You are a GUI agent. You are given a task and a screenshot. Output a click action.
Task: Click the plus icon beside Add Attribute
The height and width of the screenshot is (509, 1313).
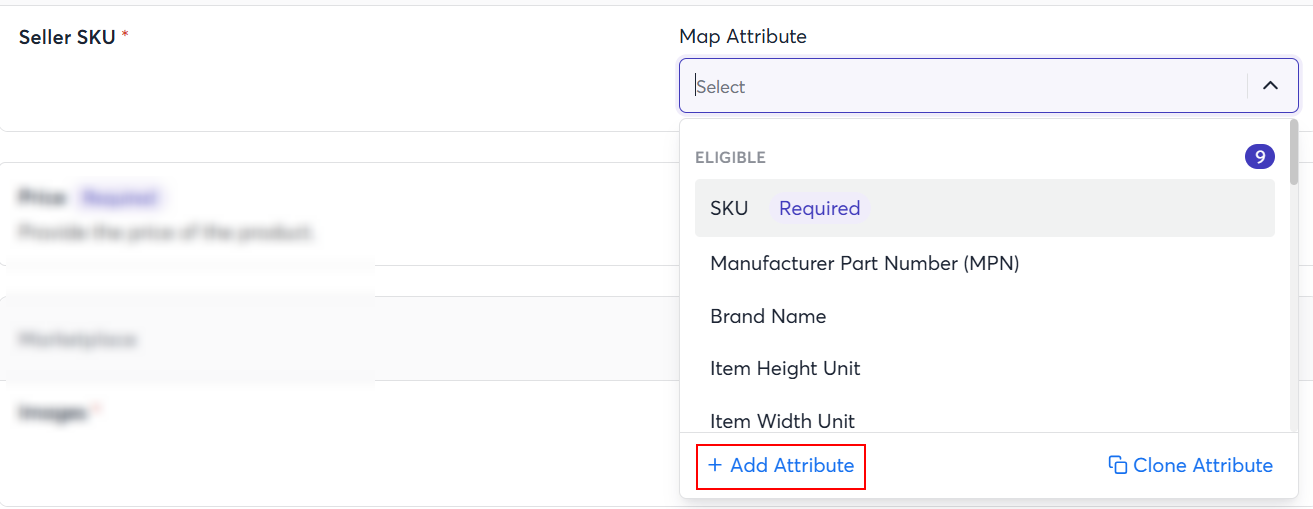point(715,466)
